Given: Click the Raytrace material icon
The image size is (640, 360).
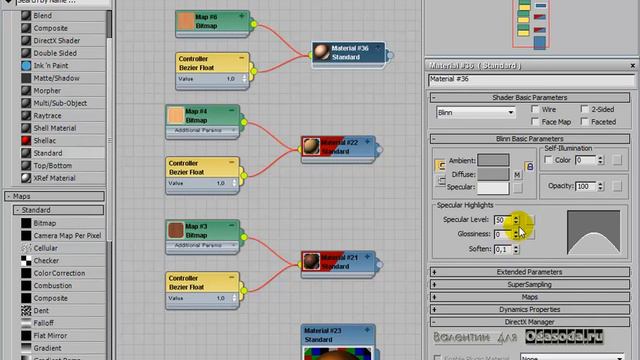Looking at the screenshot, I should (26, 116).
